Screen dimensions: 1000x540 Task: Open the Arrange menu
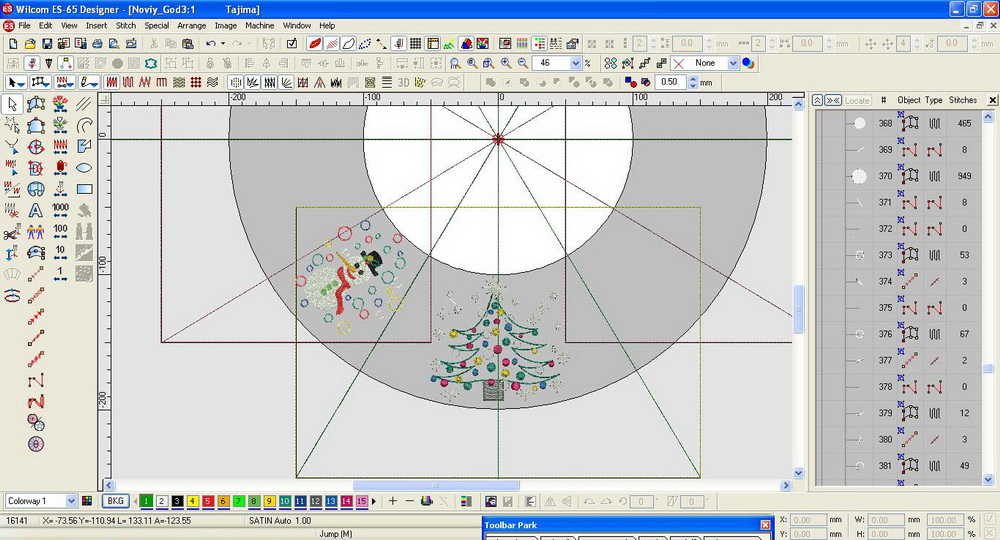(x=191, y=26)
